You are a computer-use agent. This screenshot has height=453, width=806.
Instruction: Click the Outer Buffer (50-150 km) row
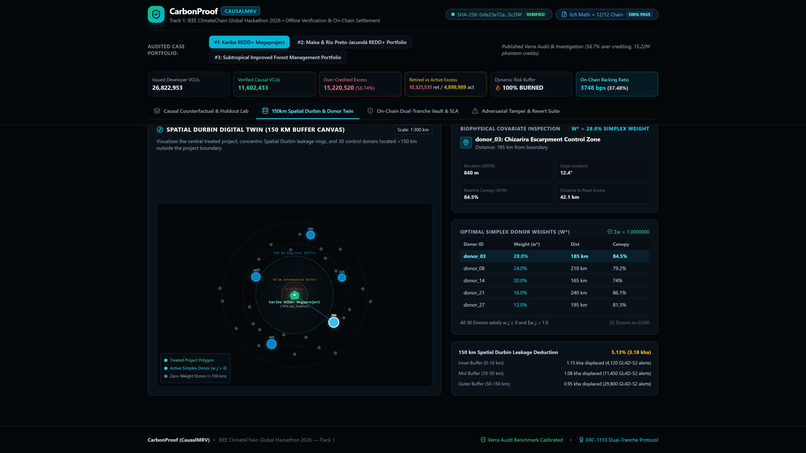554,384
